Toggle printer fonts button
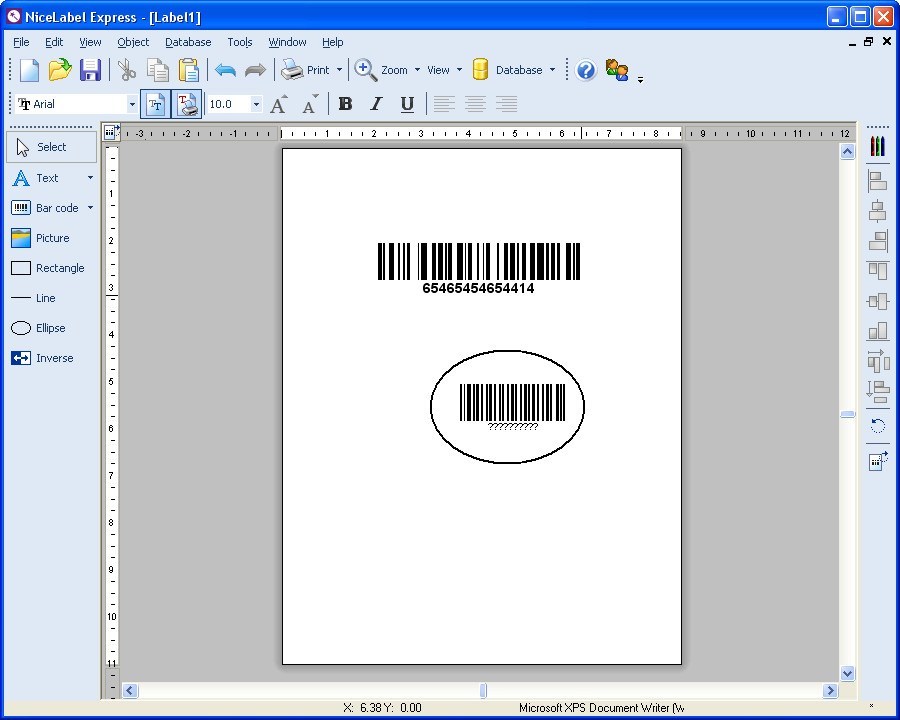Viewport: 900px width, 720px height. click(187, 104)
